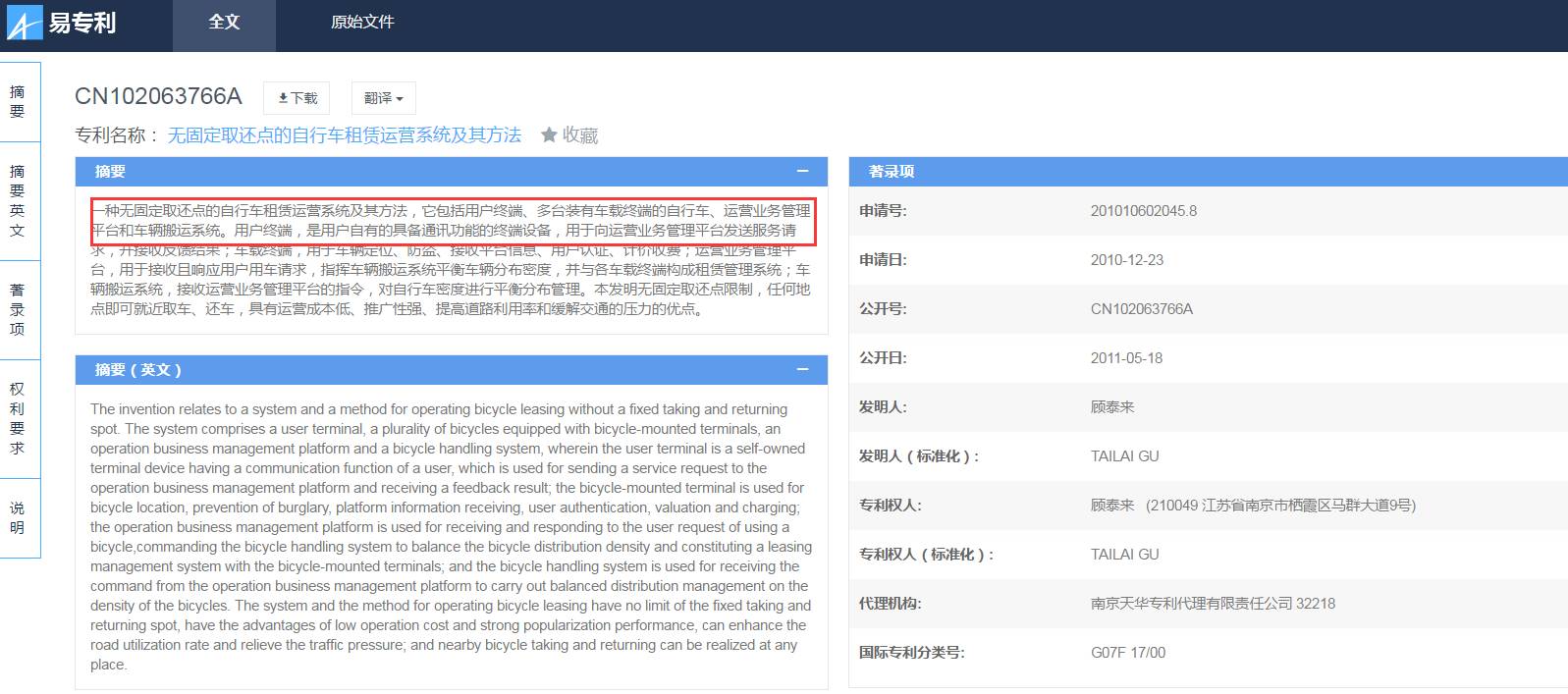The height and width of the screenshot is (694, 1568).
Task: Jump to 摘要英文 section in left sidebar
Action: [x=18, y=201]
